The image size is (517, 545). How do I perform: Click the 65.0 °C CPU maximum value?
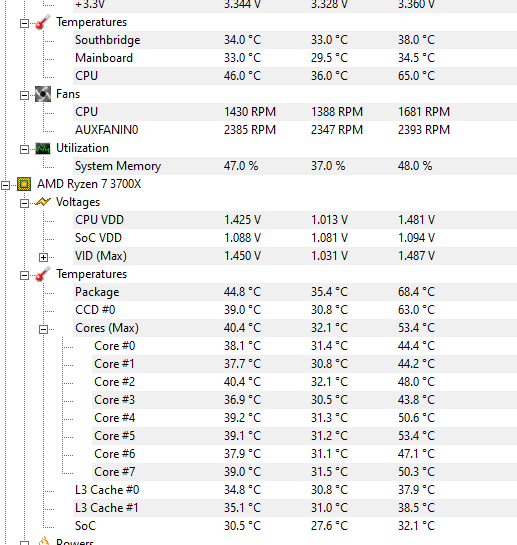pos(417,76)
